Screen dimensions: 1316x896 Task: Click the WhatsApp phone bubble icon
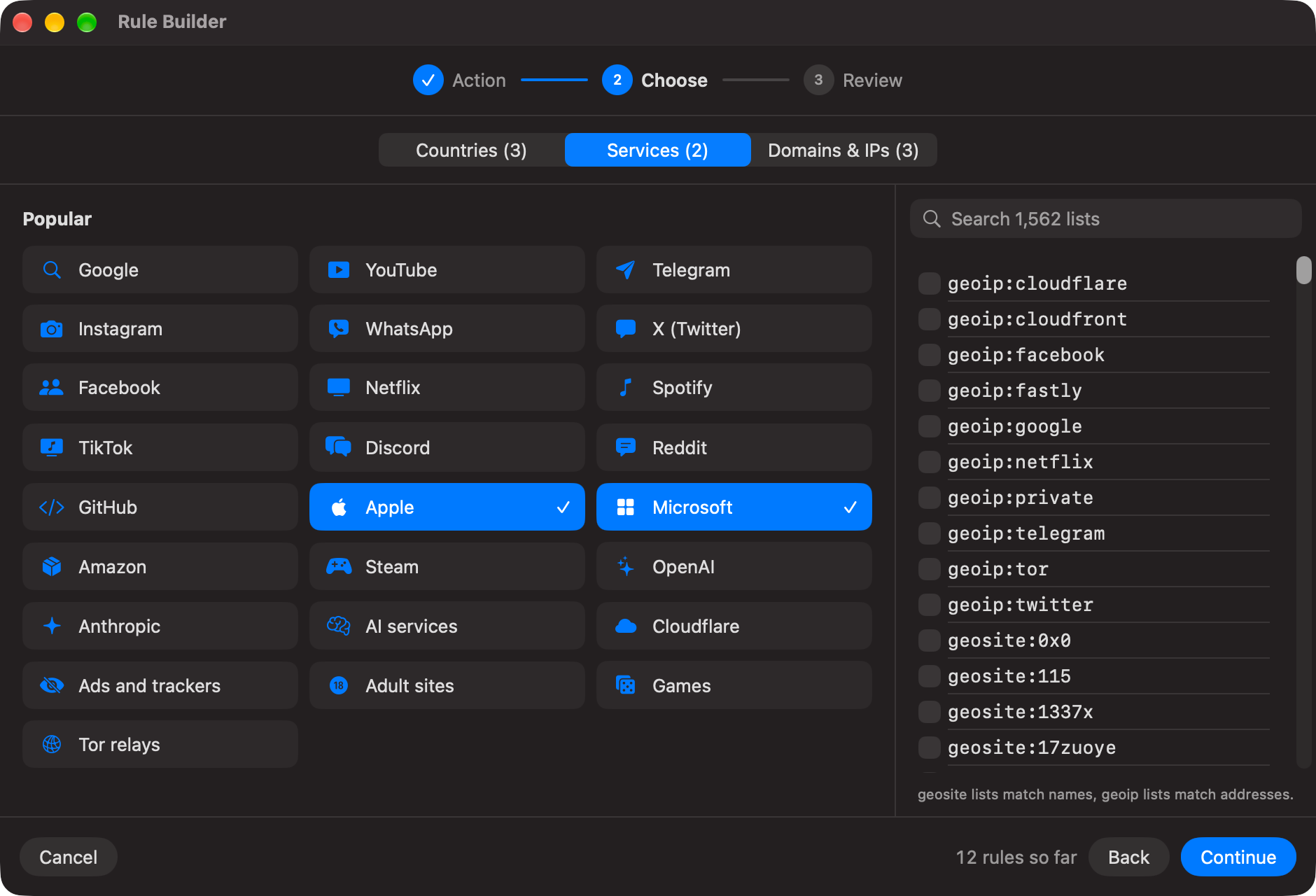(339, 329)
